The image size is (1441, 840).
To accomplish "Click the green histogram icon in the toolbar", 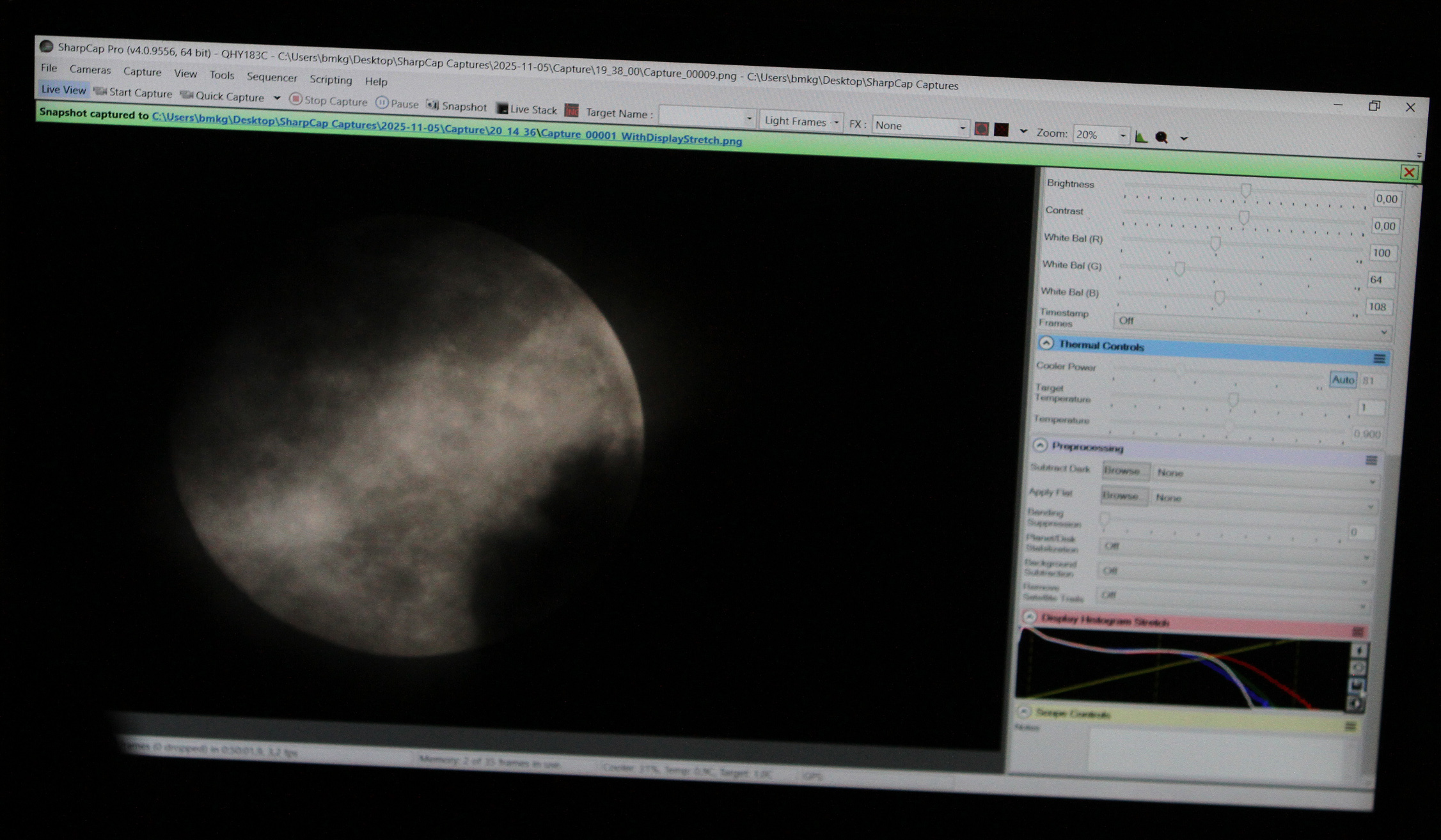I will [1141, 136].
